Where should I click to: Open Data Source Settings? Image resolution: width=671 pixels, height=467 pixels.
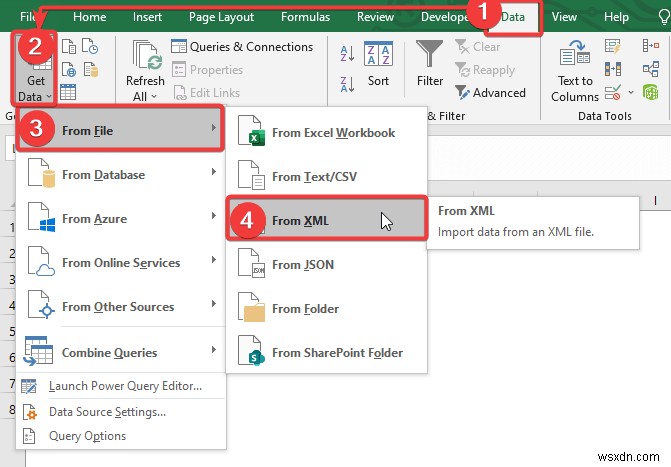(121, 412)
